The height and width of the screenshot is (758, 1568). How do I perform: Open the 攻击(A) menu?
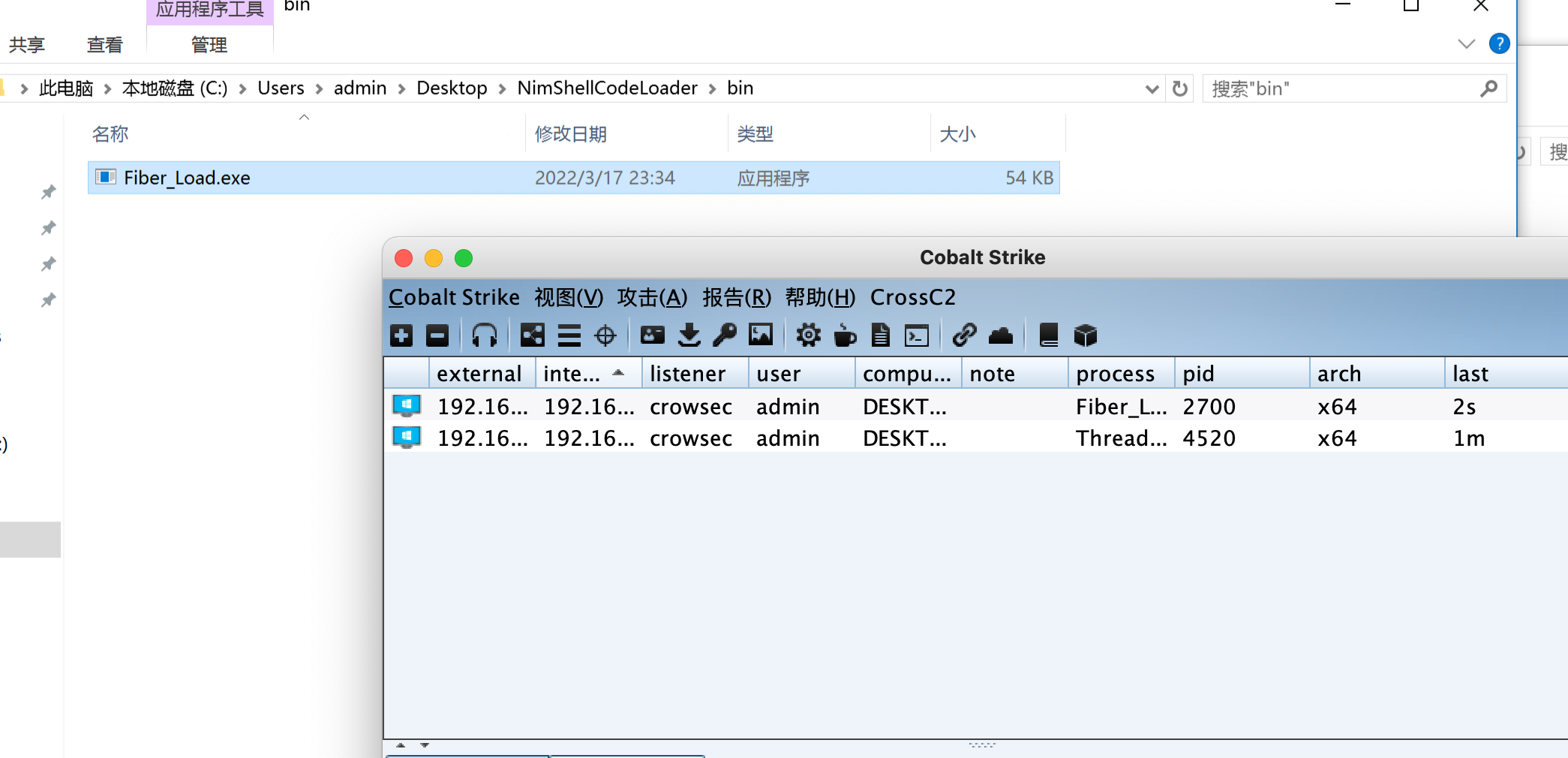point(652,297)
